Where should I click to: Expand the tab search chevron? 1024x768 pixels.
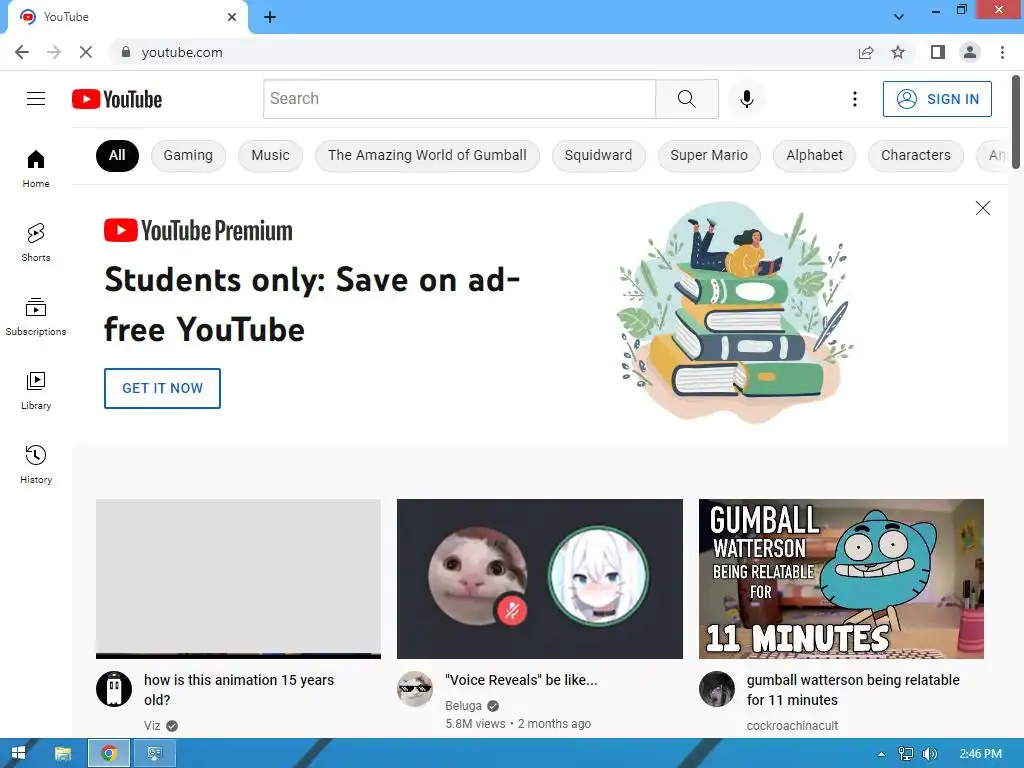pos(899,17)
